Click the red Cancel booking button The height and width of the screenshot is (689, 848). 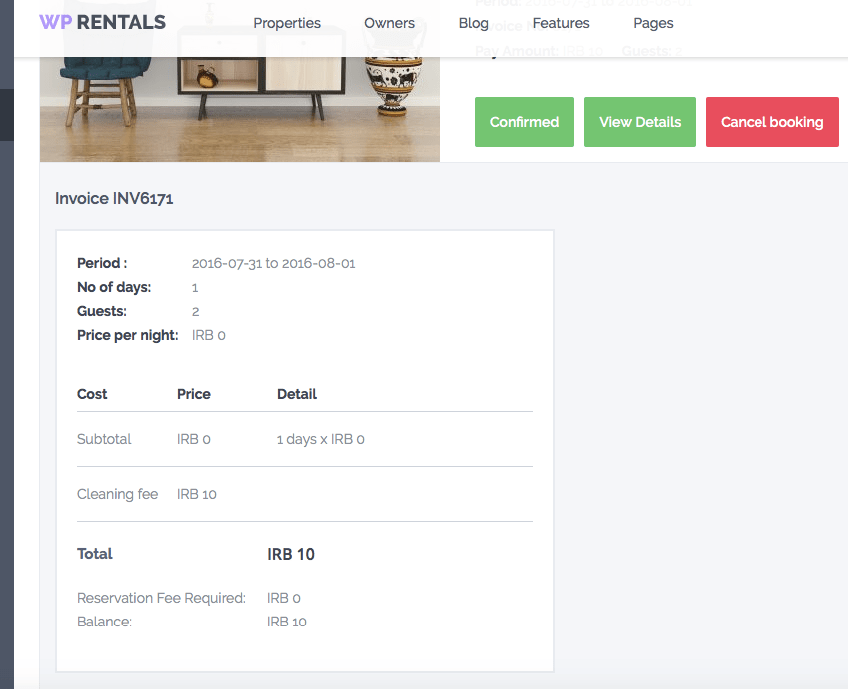[x=772, y=122]
